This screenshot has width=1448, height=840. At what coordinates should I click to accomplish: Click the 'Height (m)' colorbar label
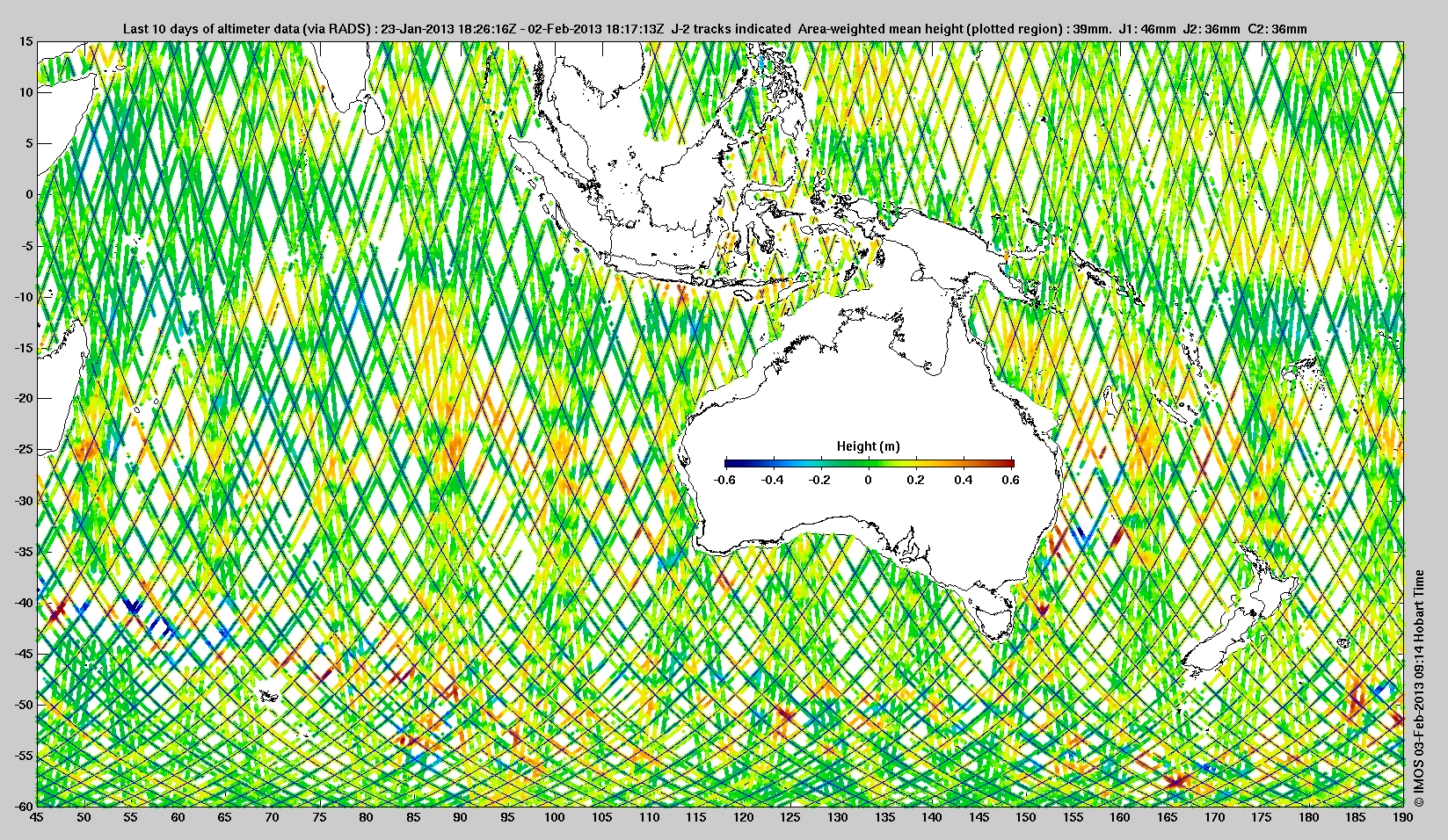click(869, 446)
